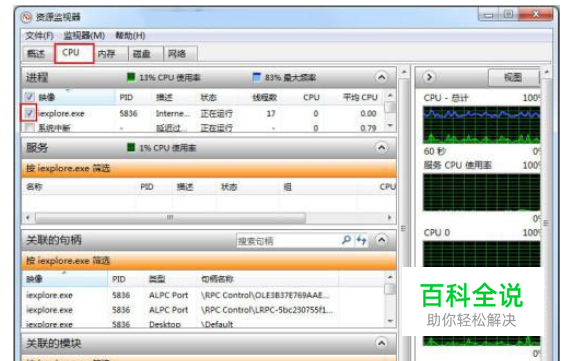
Task: Sort processes by 线程数 column header
Action: 265,97
